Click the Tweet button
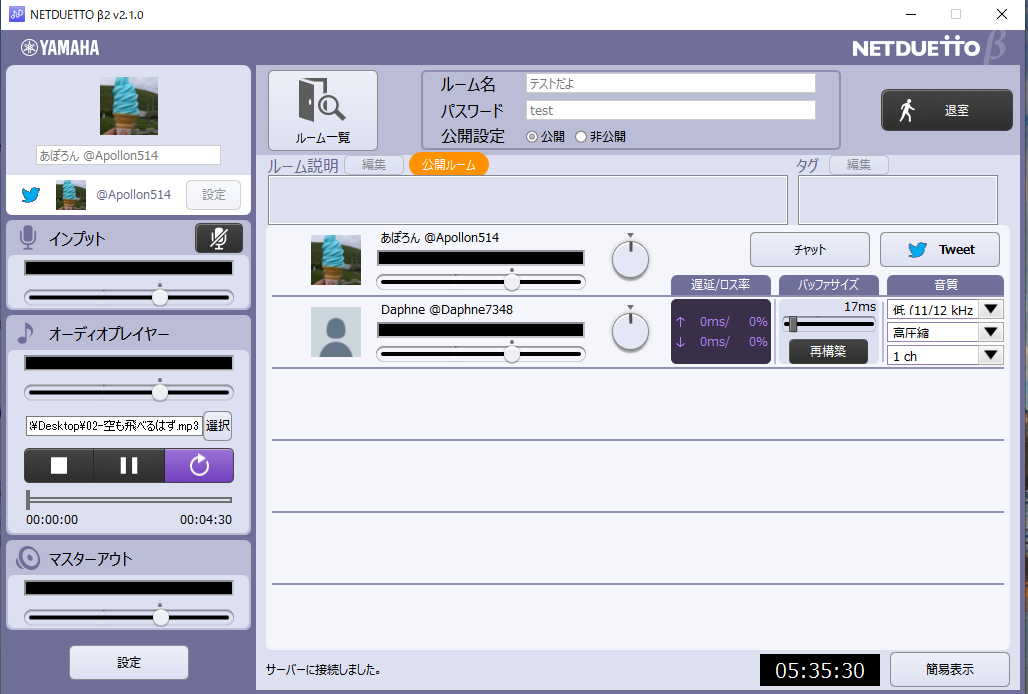 pos(939,250)
